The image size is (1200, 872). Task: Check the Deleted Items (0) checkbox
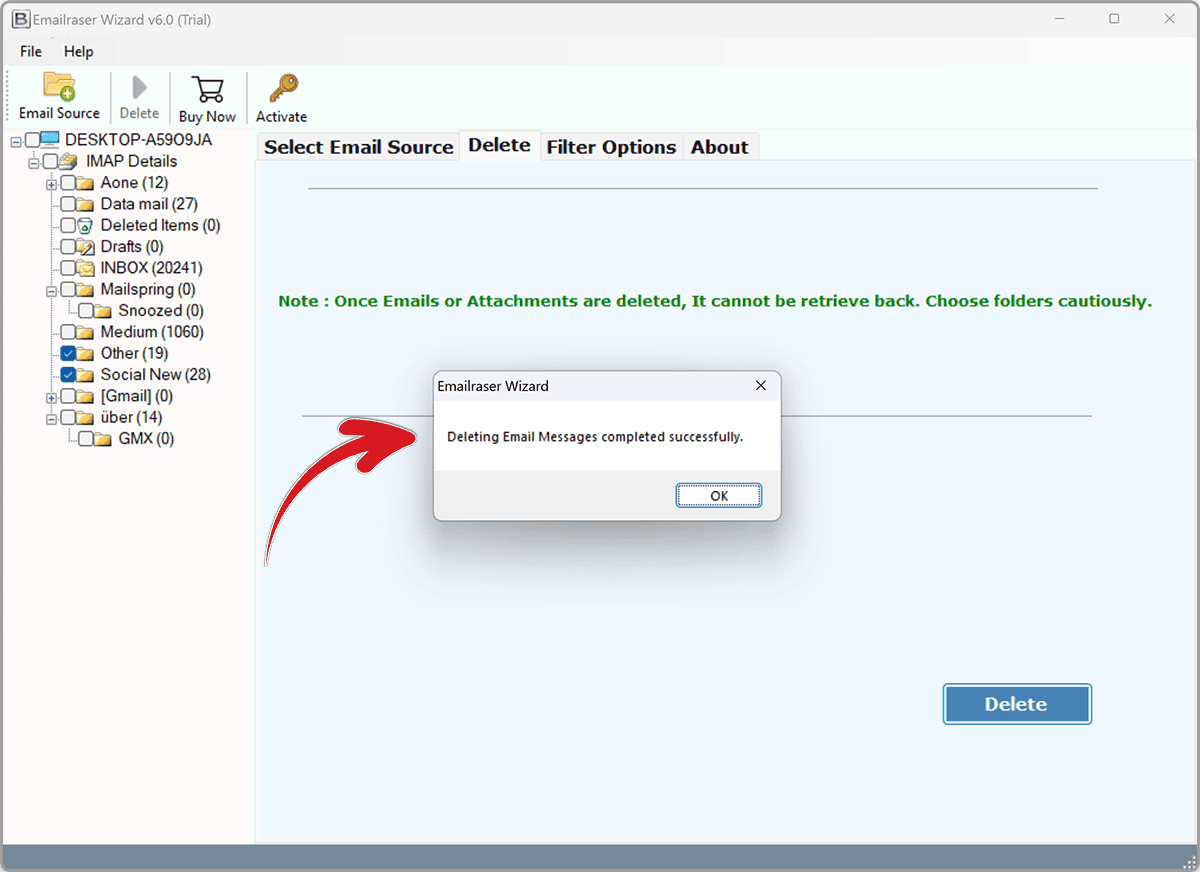(67, 225)
